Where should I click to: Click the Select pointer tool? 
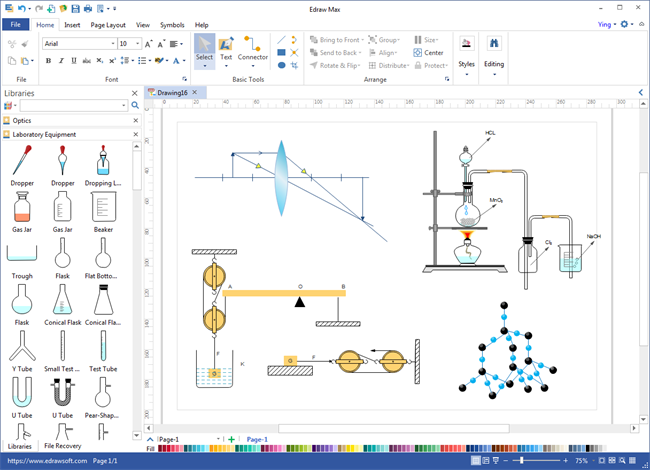point(204,50)
